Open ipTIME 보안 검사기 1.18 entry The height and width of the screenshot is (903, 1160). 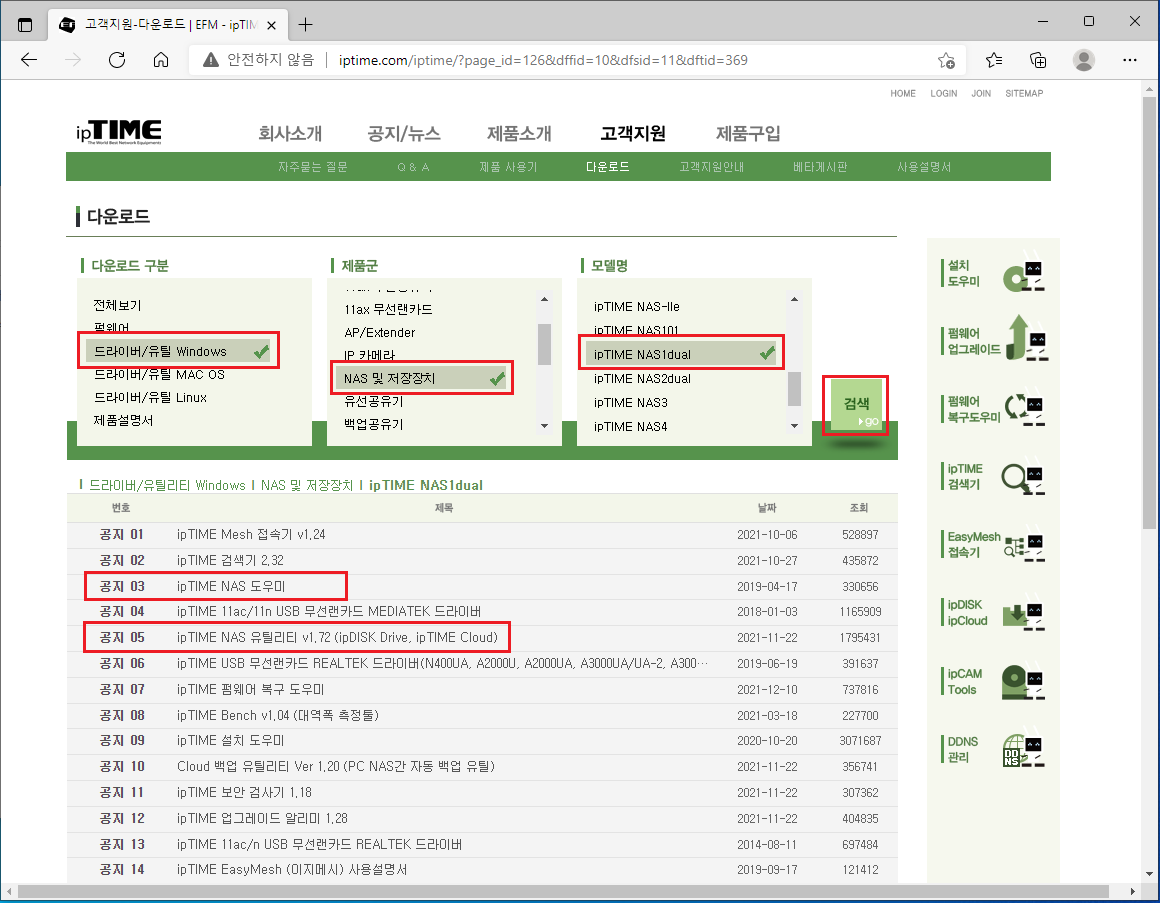(244, 792)
